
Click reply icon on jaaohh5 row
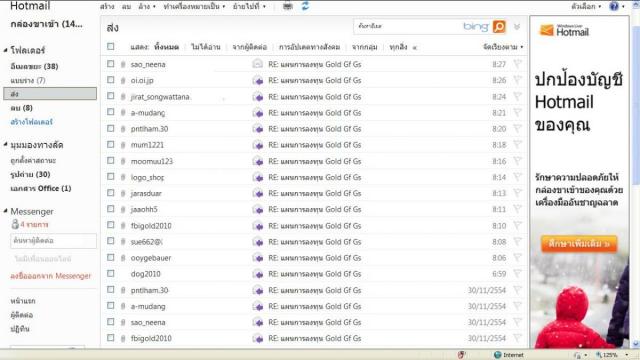pos(258,209)
